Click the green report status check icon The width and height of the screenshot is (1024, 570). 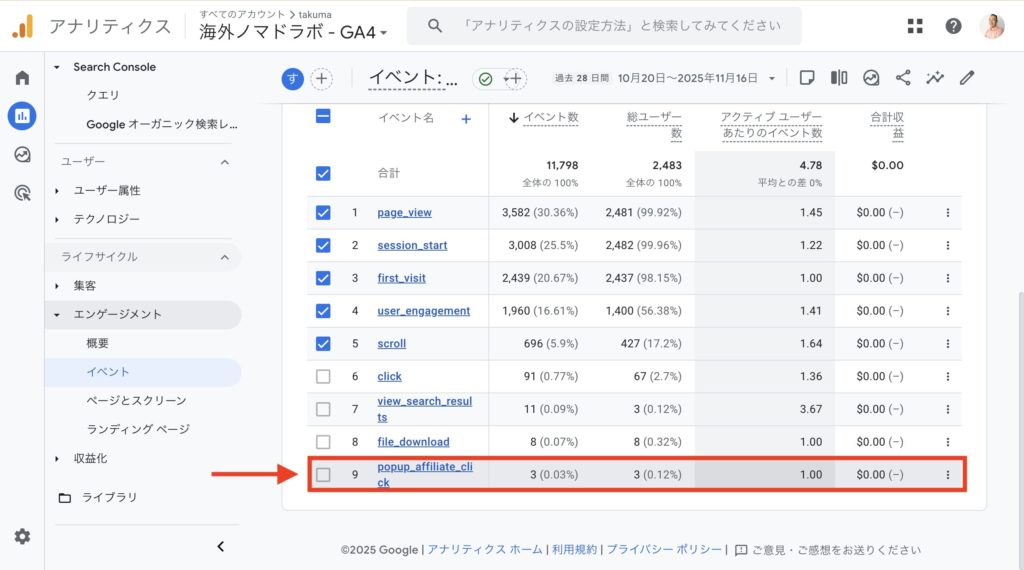[485, 79]
